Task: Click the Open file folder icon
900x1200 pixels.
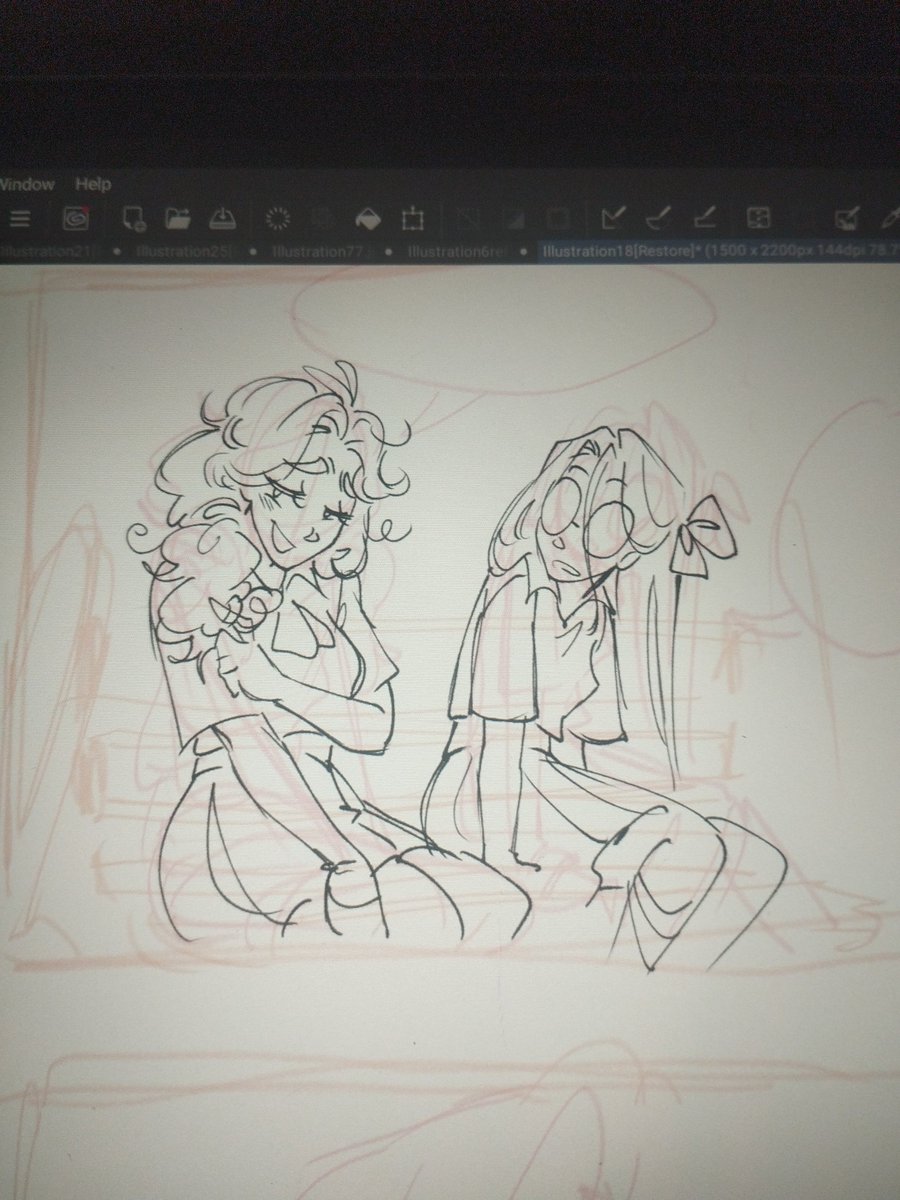Action: (x=178, y=217)
